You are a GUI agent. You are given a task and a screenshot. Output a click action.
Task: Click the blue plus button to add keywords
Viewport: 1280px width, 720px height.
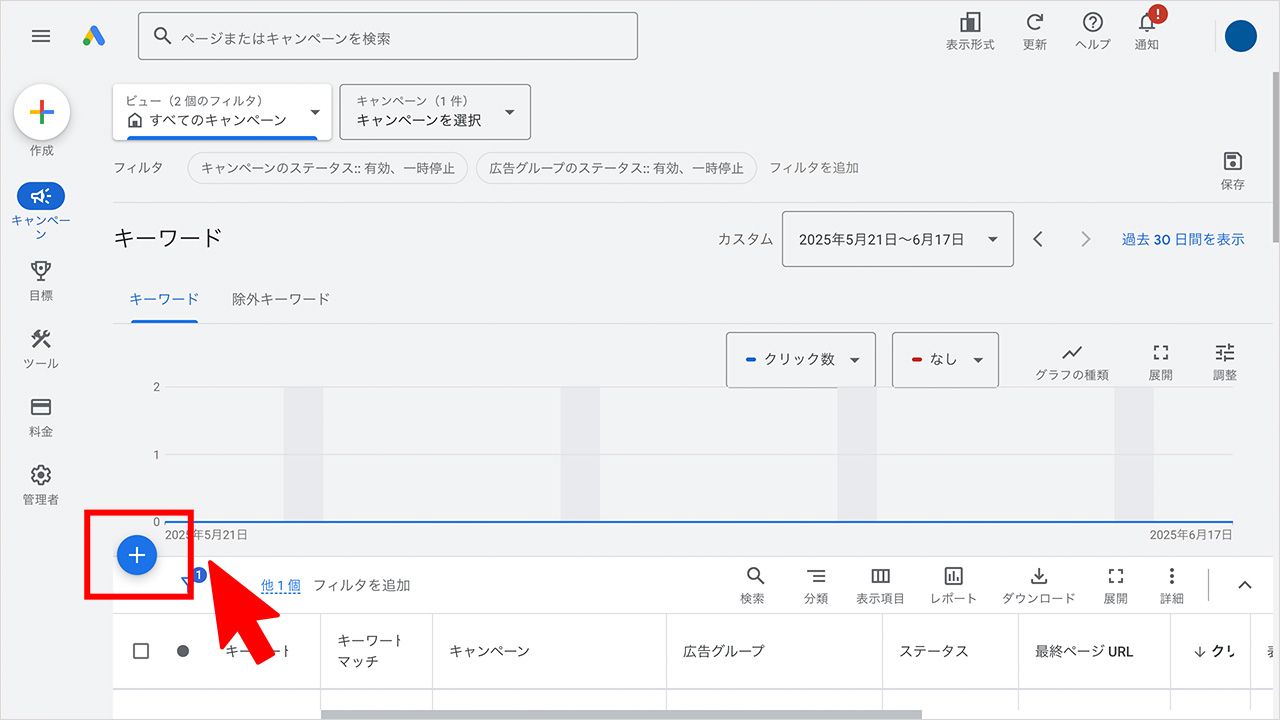pyautogui.click(x=137, y=555)
